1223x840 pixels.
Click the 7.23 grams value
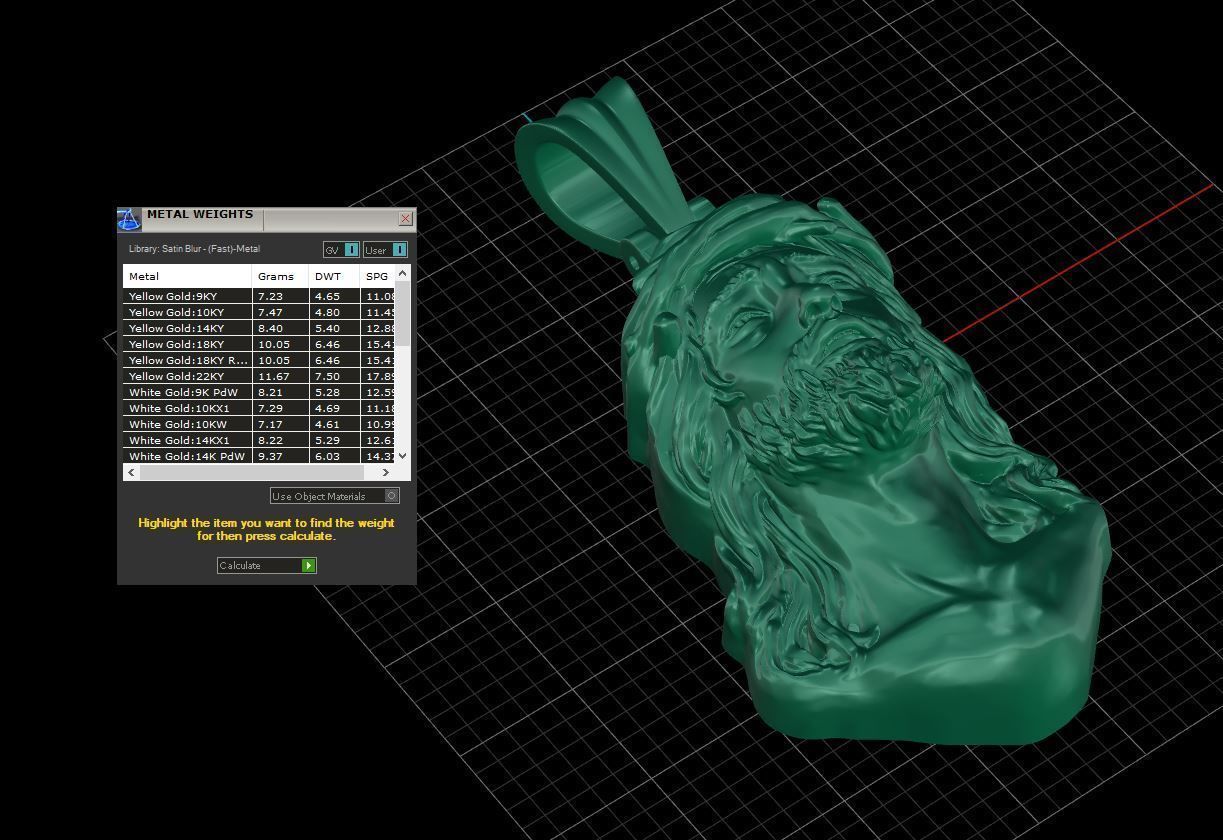click(x=270, y=296)
